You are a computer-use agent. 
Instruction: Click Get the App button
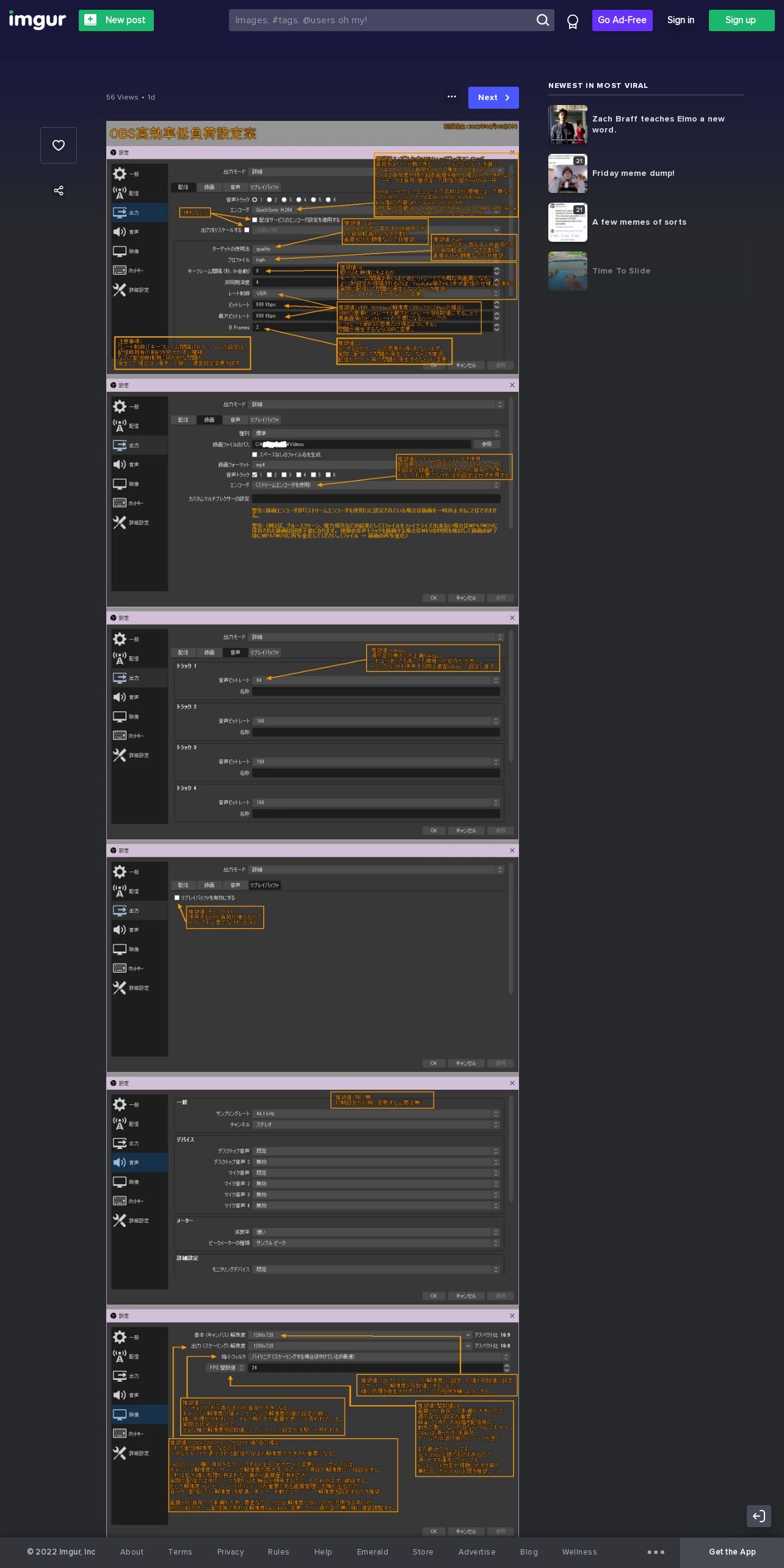[x=732, y=1552]
